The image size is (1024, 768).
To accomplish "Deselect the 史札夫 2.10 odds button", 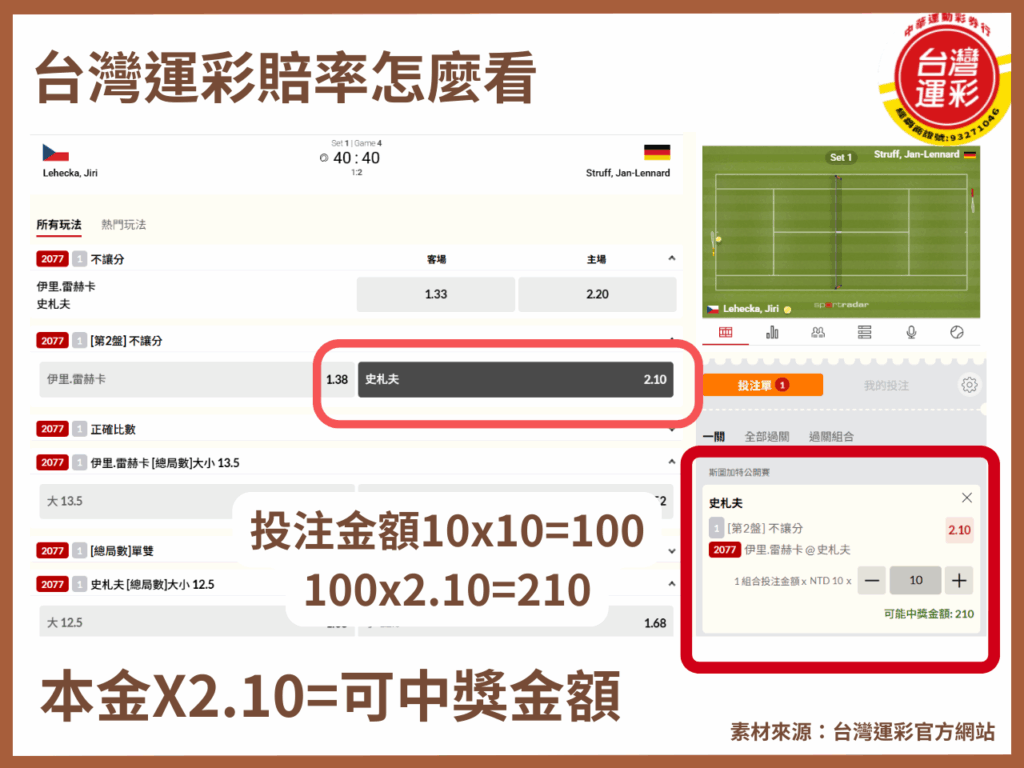I will click(x=515, y=379).
